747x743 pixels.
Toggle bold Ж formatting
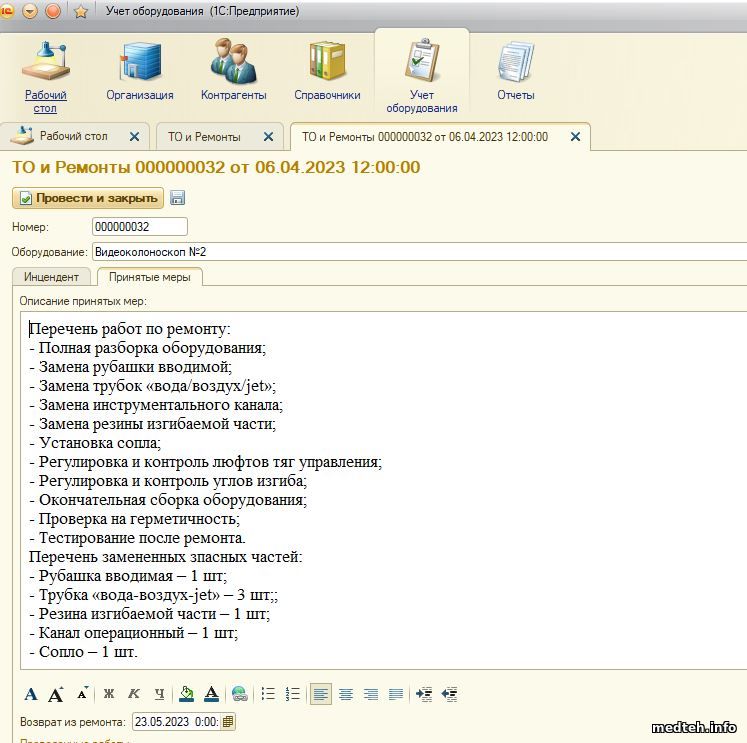(x=109, y=694)
